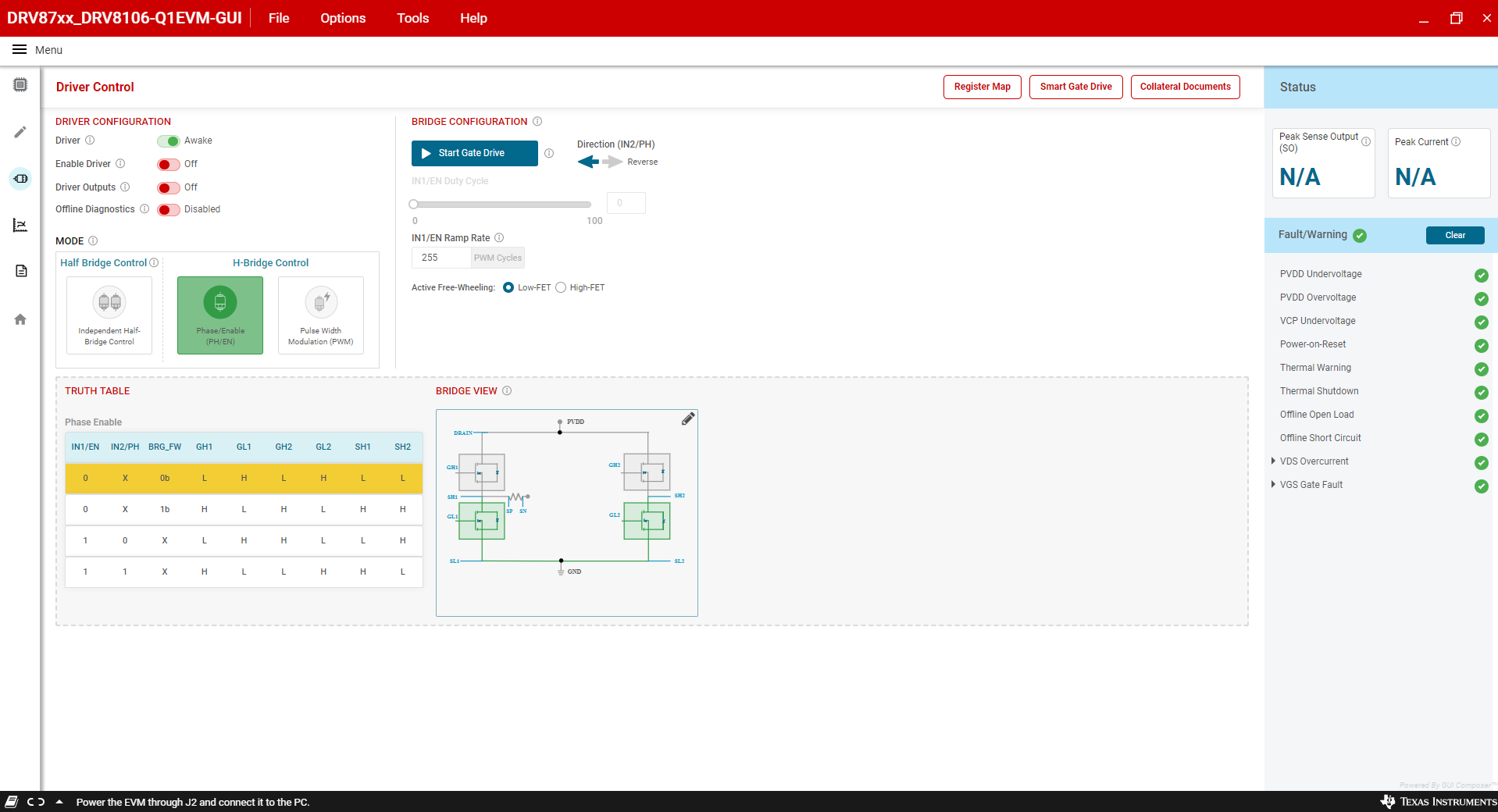The height and width of the screenshot is (812, 1498).
Task: Toggle the Driver Outputs switch
Action: (168, 188)
